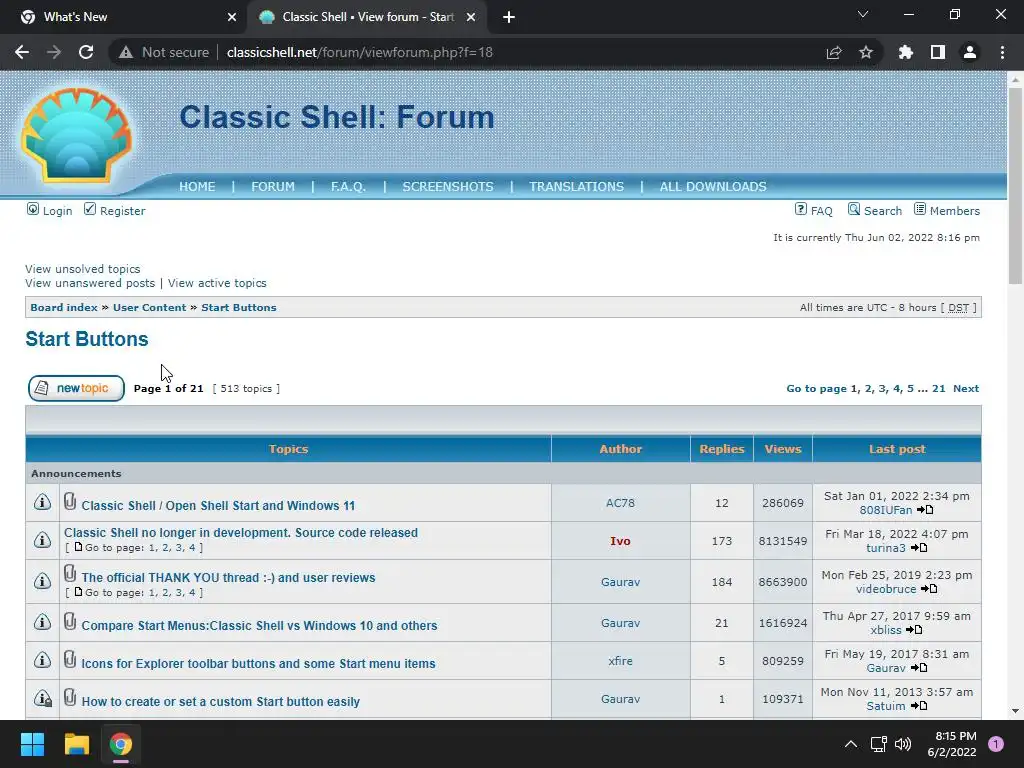Click the paperclip on Icons for Explorer toolbar topic
1024x768 pixels.
coord(70,660)
